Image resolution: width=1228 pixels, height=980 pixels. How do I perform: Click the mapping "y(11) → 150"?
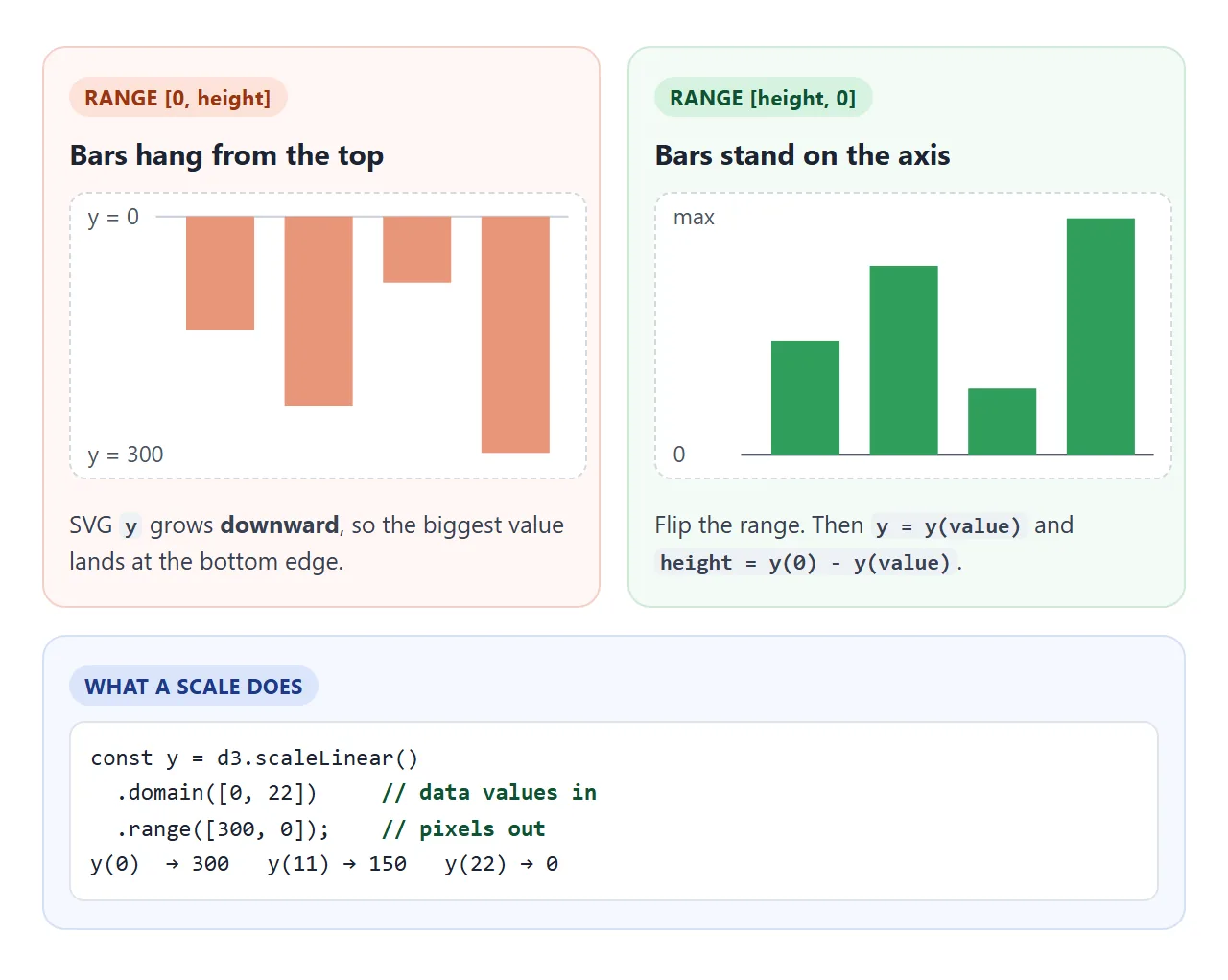click(337, 864)
